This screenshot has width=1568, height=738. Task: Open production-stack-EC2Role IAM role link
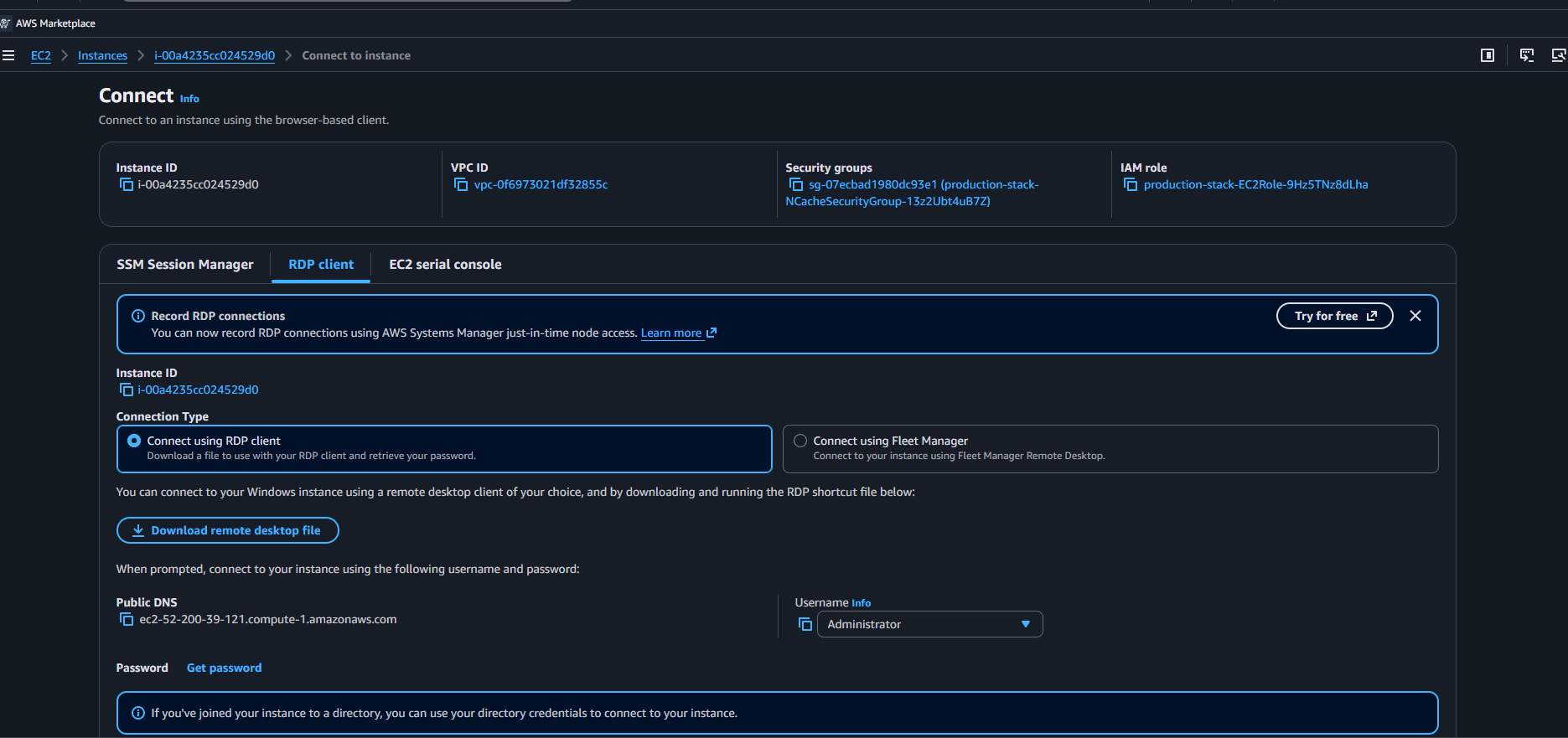click(1255, 184)
